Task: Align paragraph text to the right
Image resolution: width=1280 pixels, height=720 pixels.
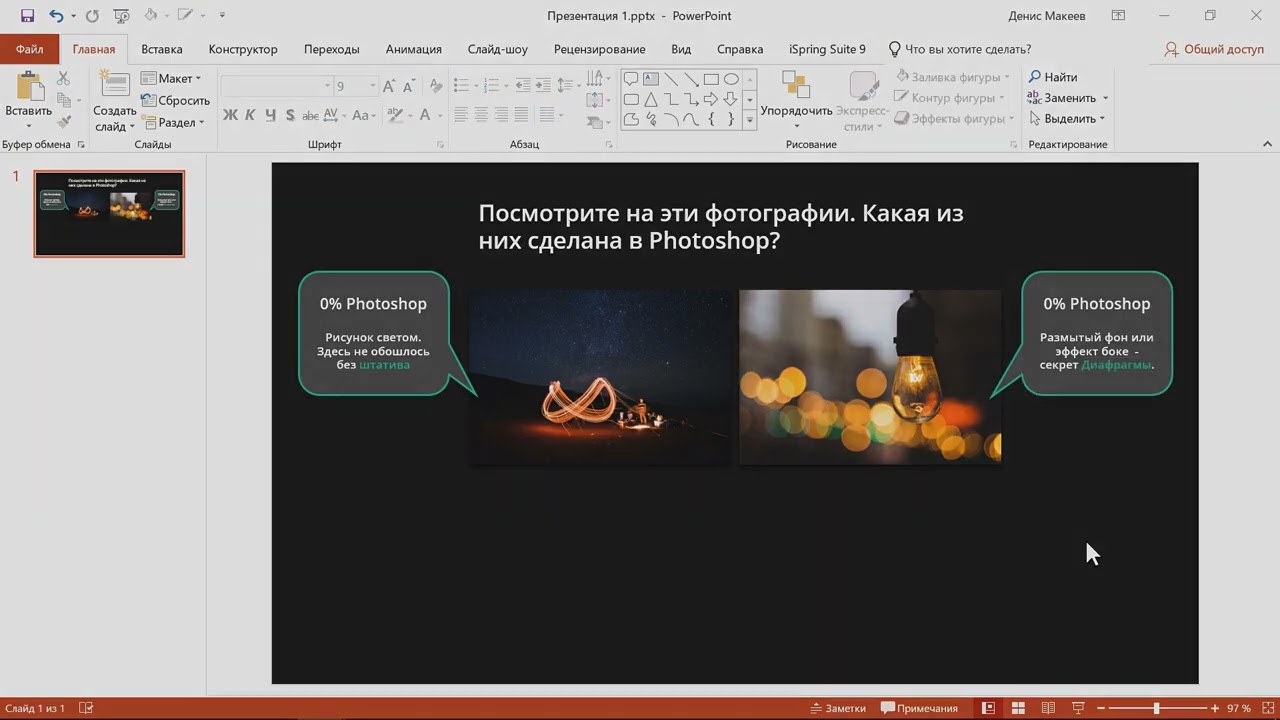Action: [x=501, y=115]
